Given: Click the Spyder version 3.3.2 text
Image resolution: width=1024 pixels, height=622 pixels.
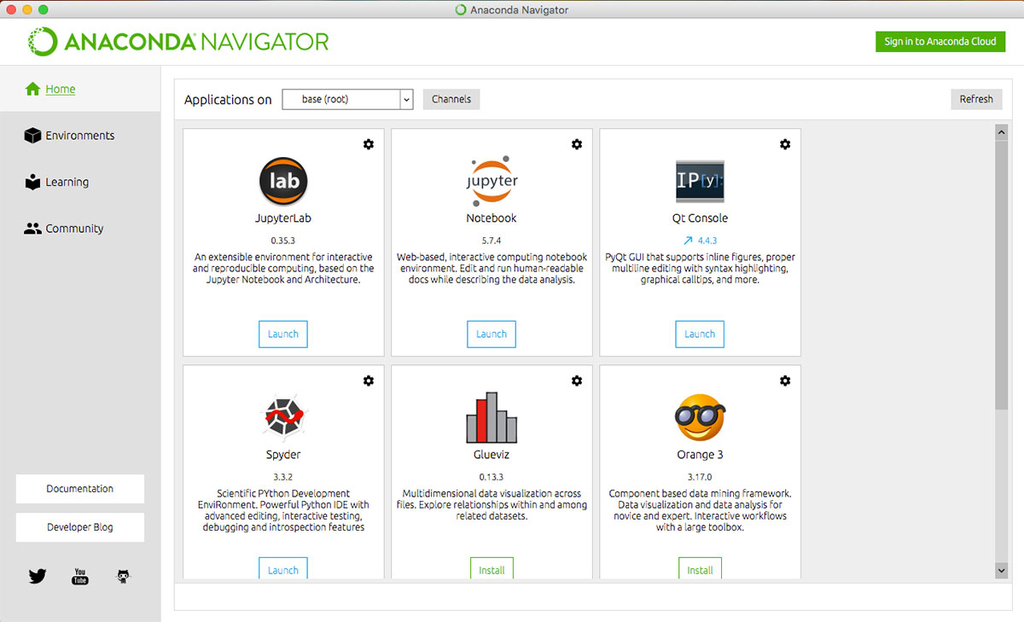Looking at the screenshot, I should (283, 477).
